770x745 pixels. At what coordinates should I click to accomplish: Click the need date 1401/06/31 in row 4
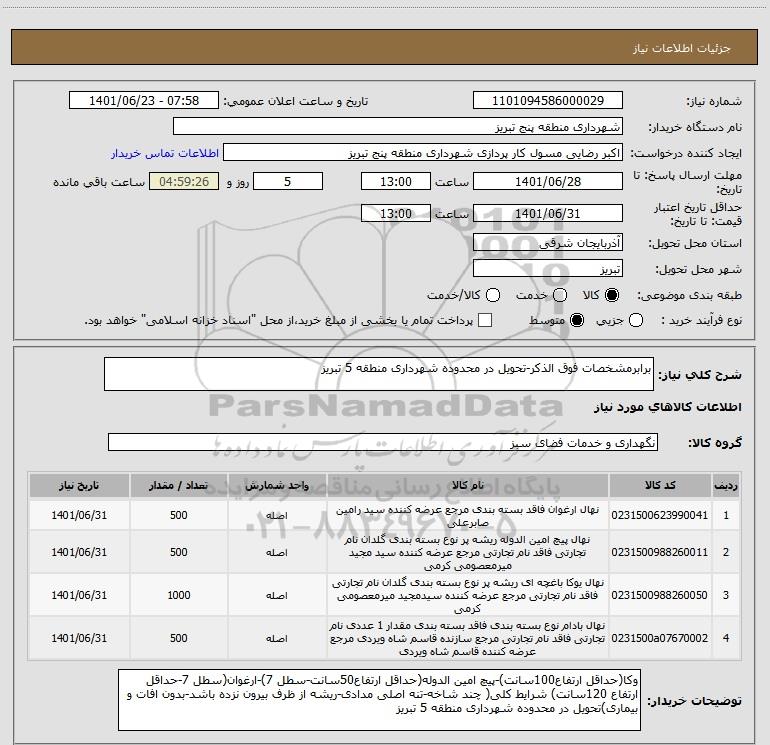point(79,638)
